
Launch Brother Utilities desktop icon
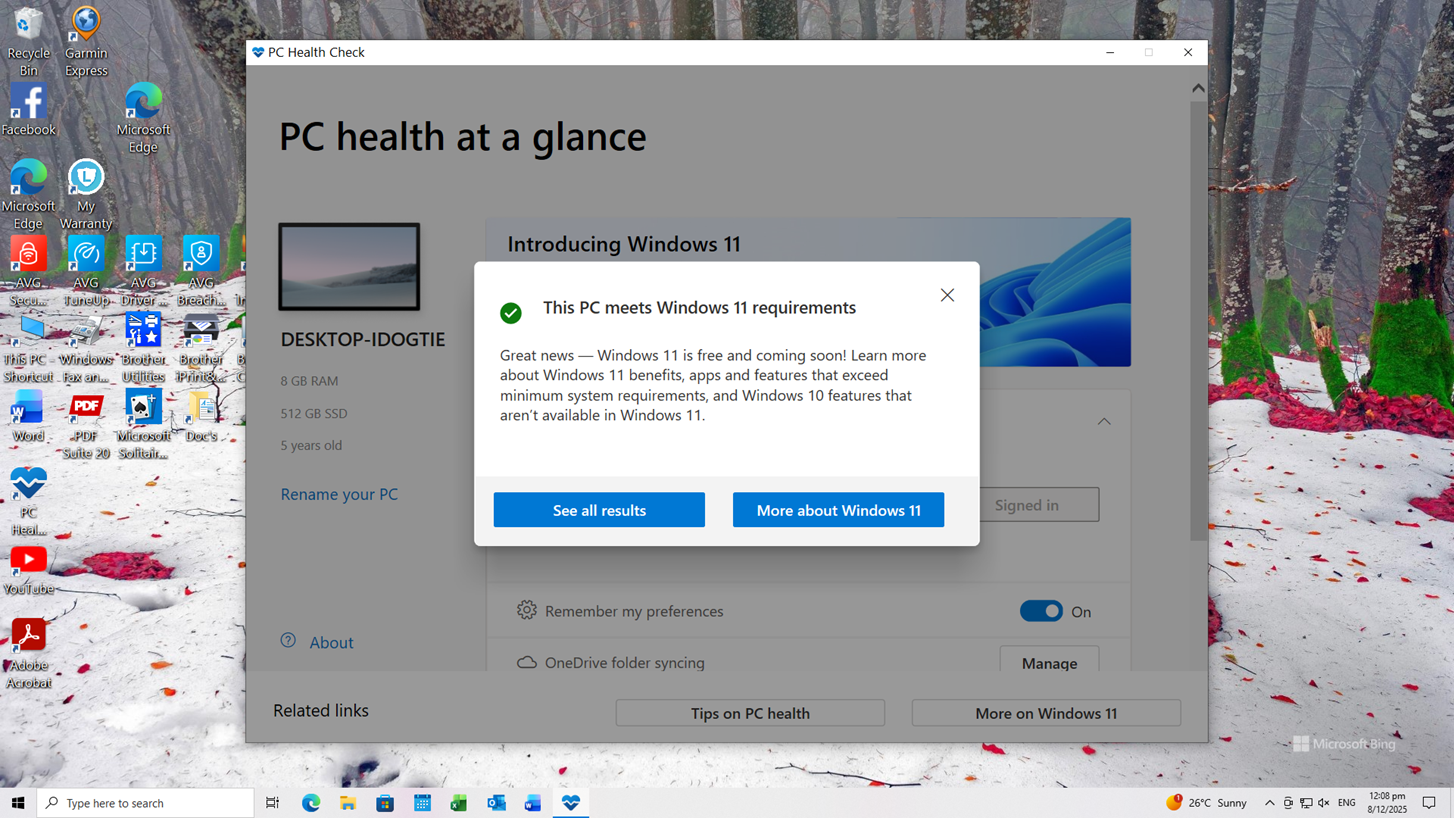pyautogui.click(x=143, y=349)
